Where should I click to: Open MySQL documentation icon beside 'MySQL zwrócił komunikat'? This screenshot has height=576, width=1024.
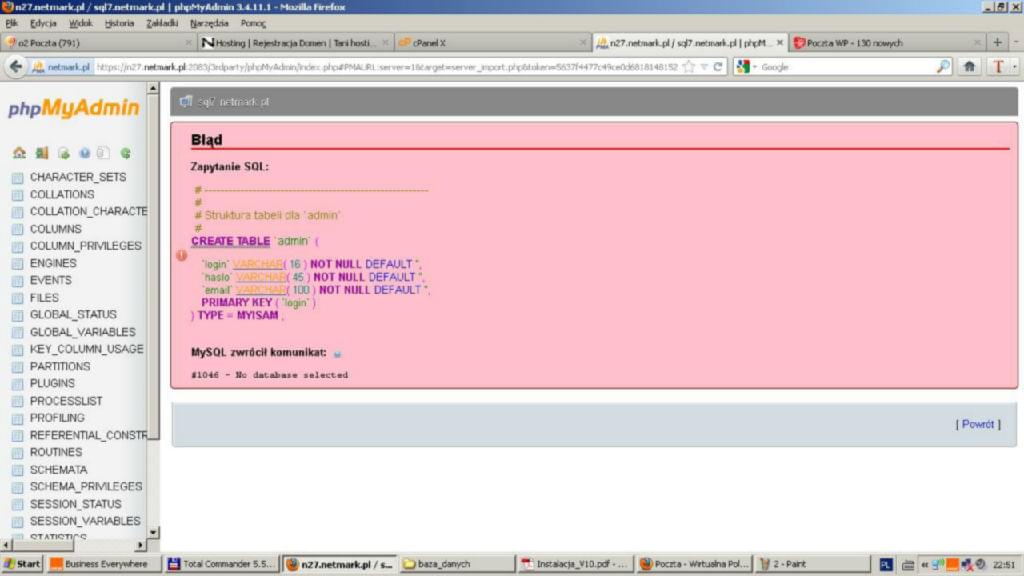337,353
